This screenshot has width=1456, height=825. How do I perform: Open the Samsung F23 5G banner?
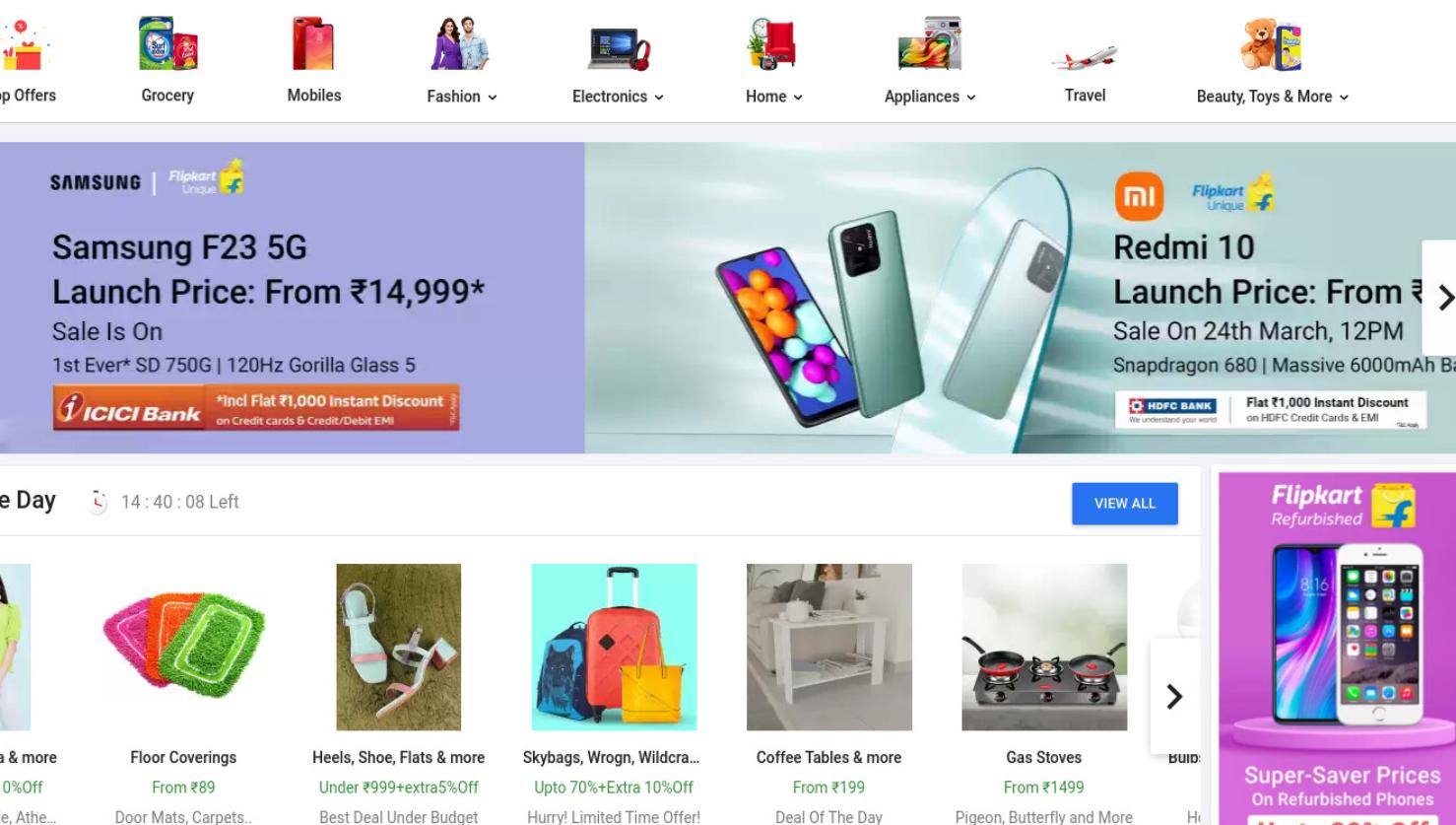293,298
